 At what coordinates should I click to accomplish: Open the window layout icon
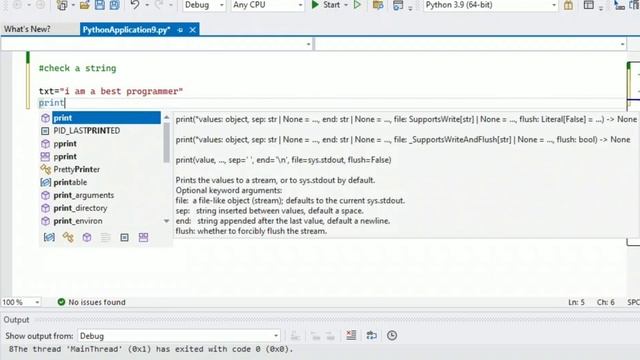589,5
